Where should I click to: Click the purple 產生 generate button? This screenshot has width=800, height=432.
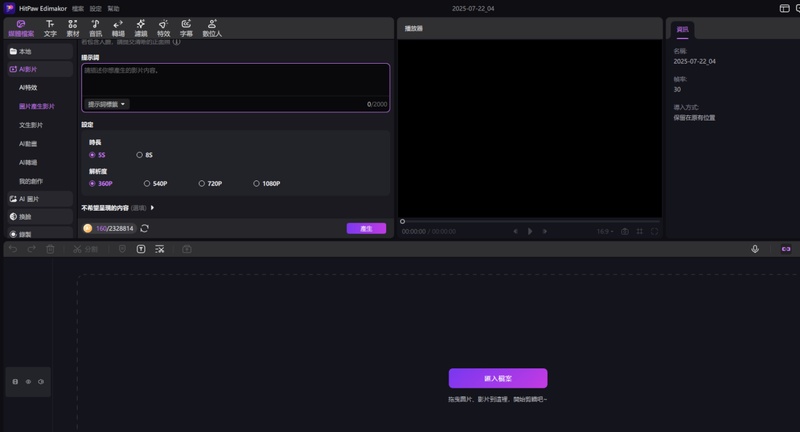[366, 228]
